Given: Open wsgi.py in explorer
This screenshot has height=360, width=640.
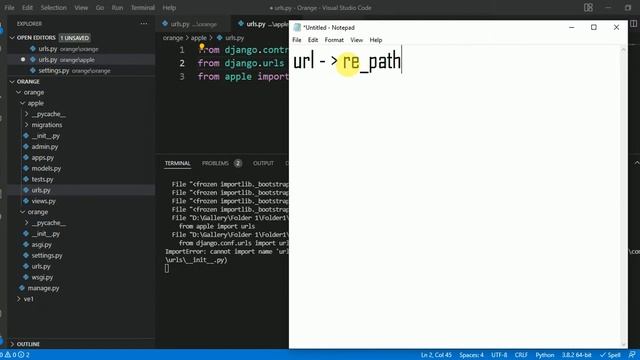Looking at the screenshot, I should coord(42,277).
